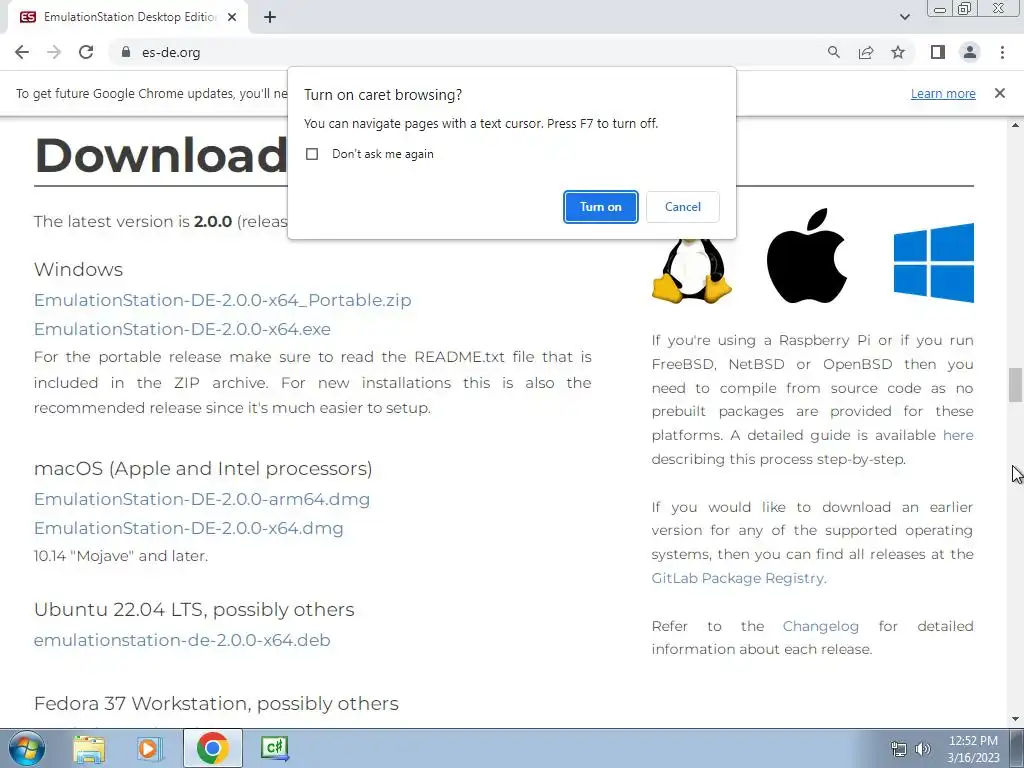Click the 10.14 "Mojave" and later text
This screenshot has height=768, width=1024.
[121, 556]
